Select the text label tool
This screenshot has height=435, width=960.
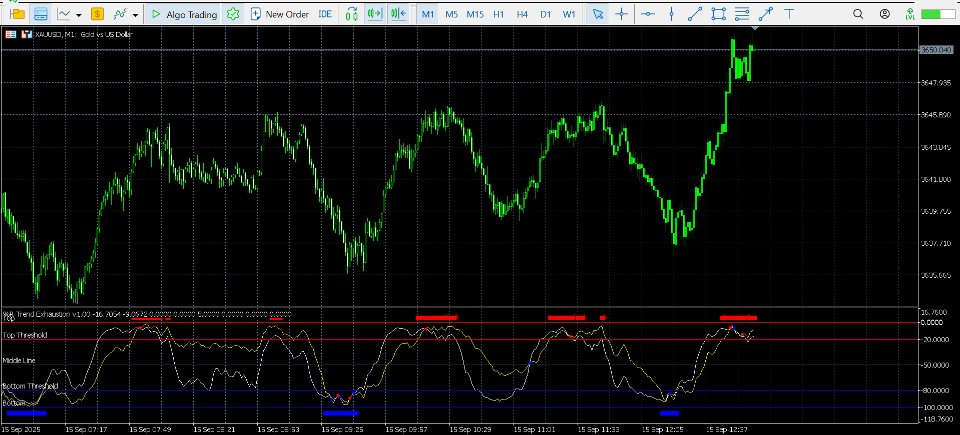(790, 15)
